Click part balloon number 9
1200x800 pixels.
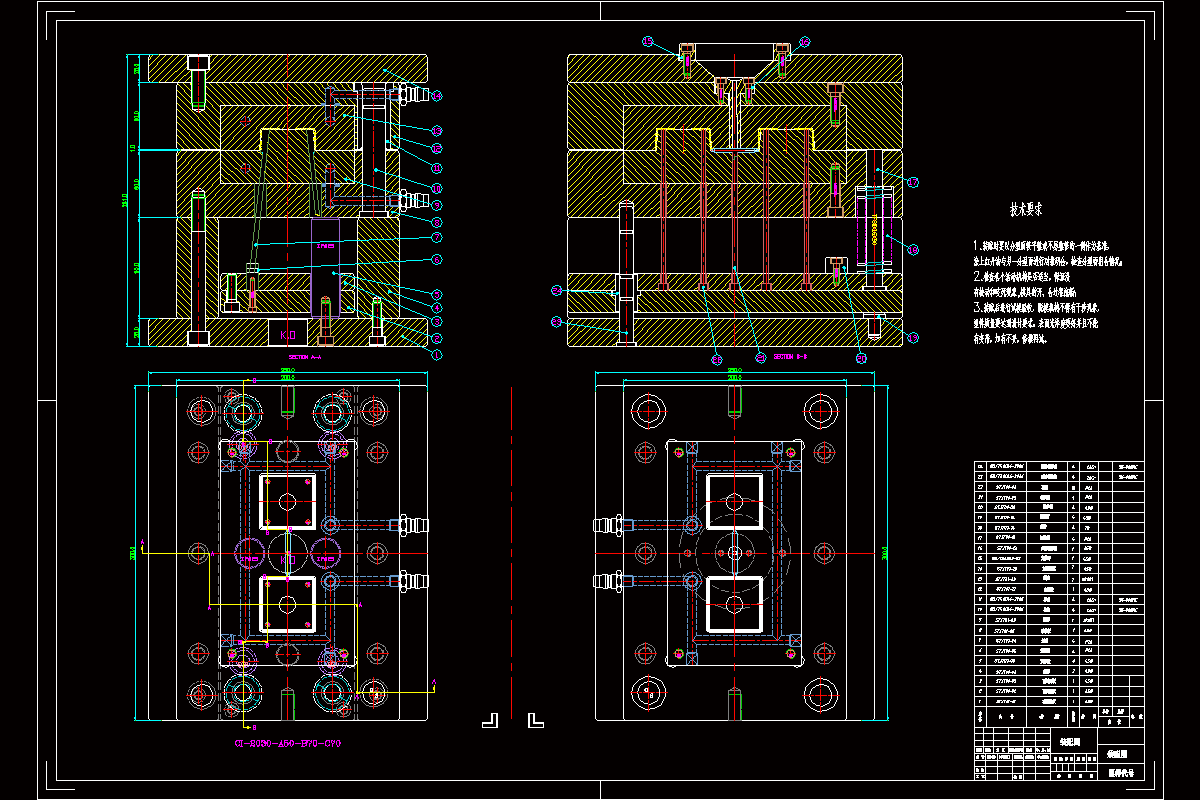(x=437, y=205)
